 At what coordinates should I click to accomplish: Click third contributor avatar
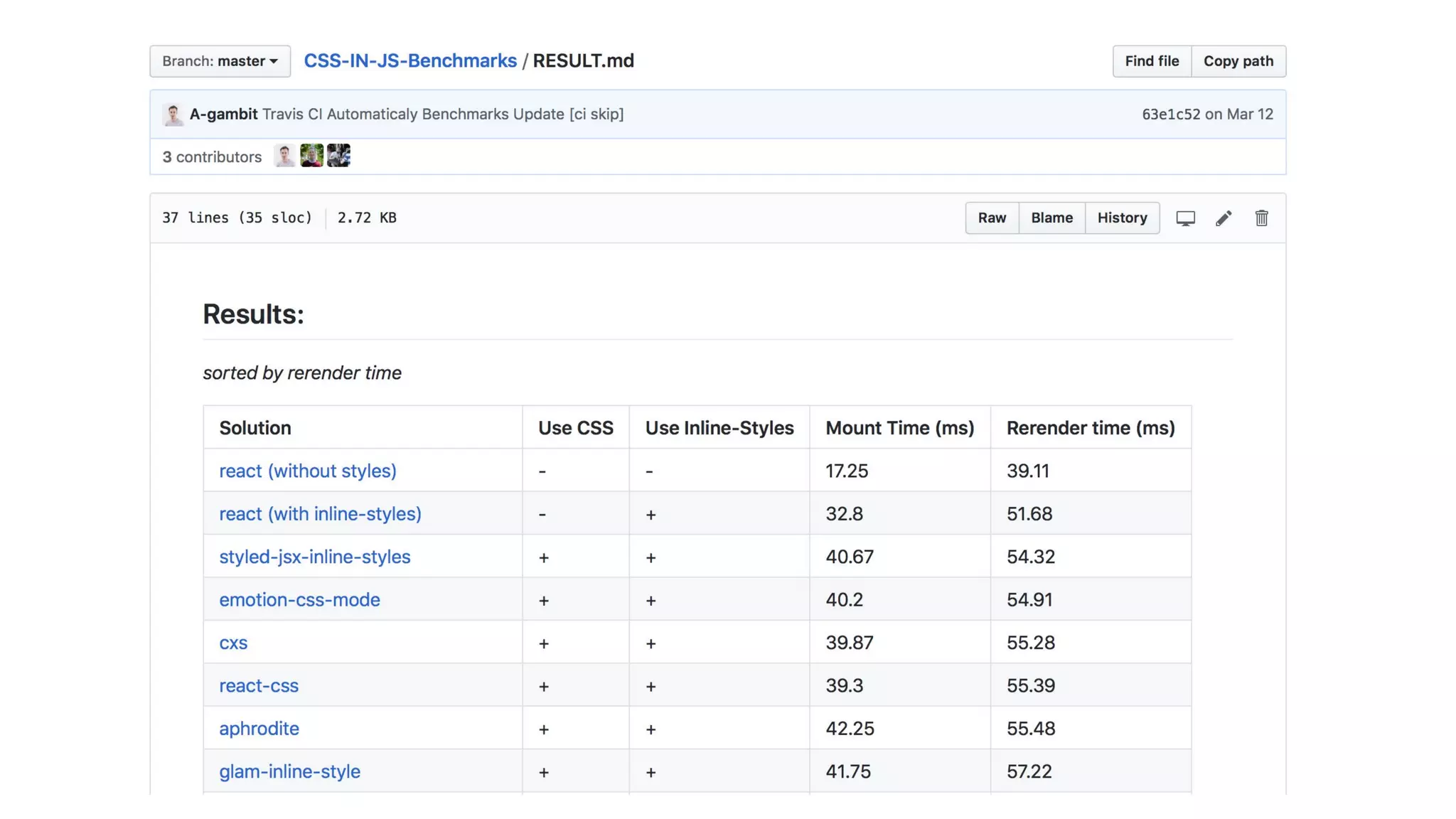pos(338,156)
